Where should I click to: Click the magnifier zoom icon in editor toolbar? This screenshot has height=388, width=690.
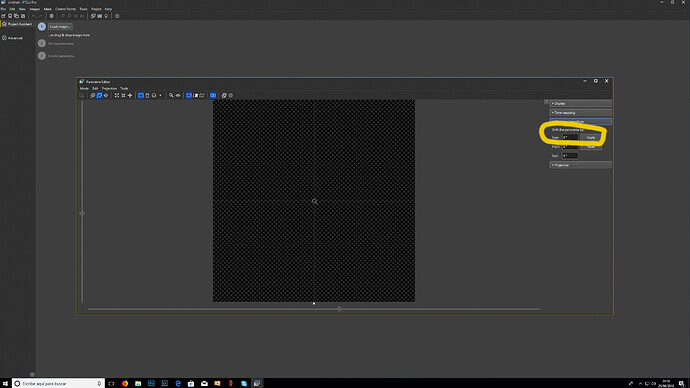tap(171, 95)
